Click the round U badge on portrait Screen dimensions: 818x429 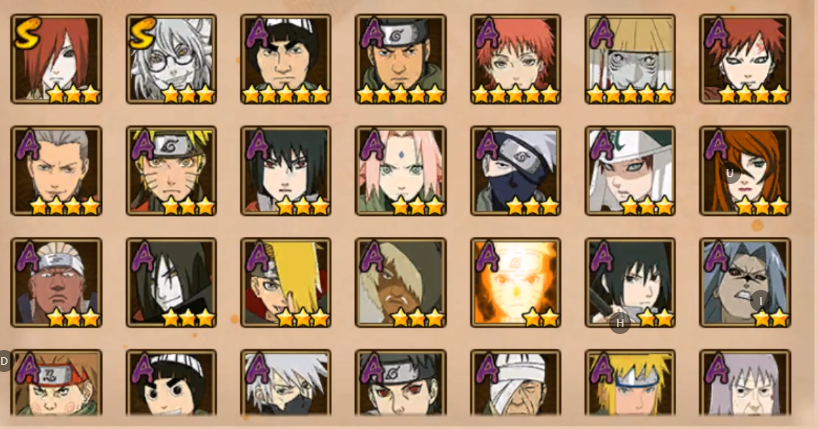730,173
